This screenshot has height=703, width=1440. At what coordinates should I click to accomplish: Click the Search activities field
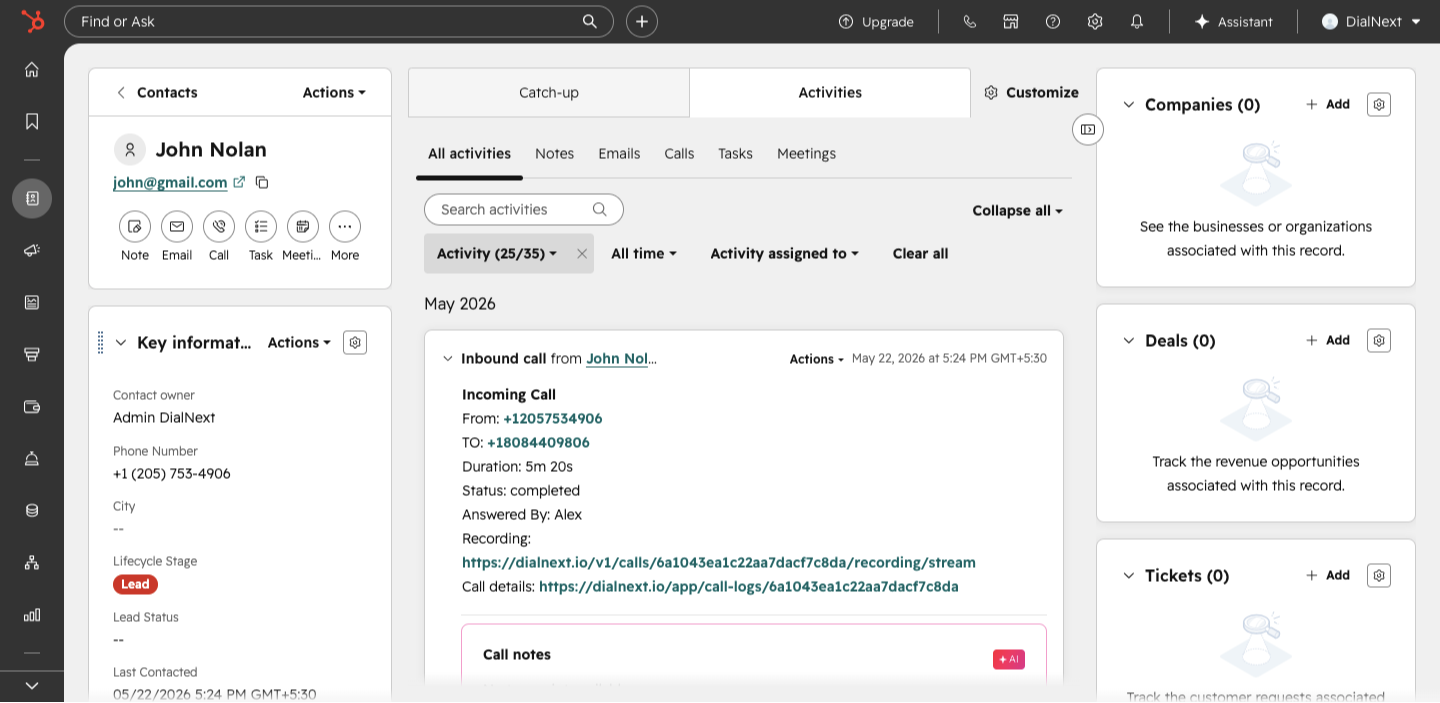pyautogui.click(x=524, y=209)
